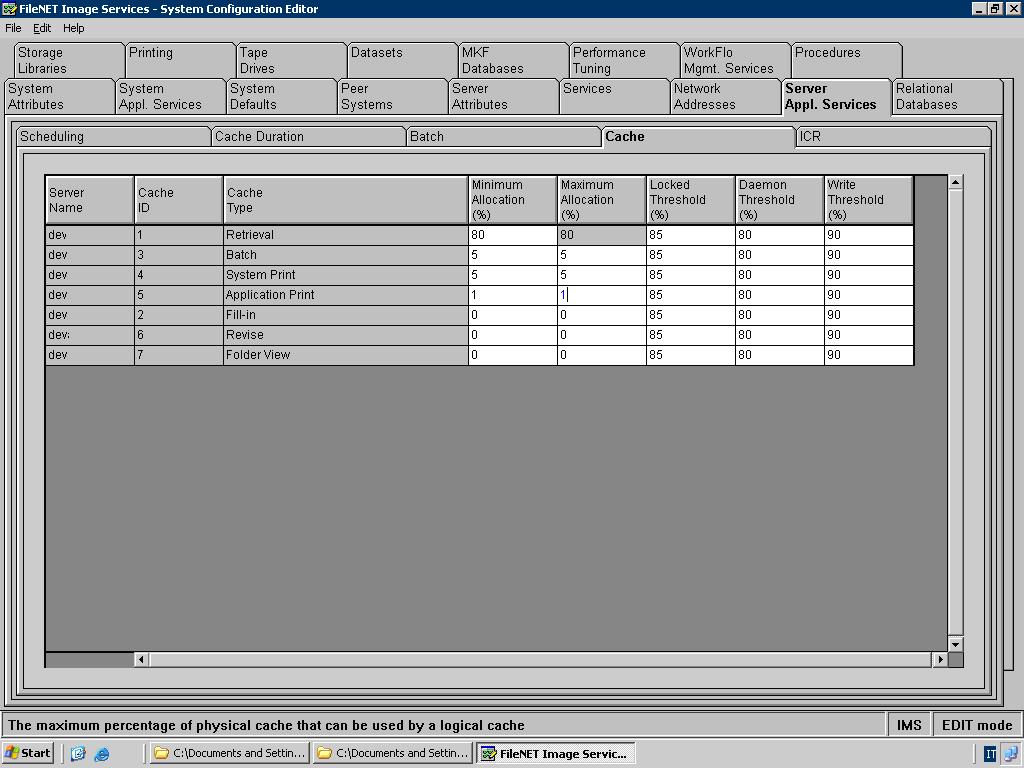Switch to the Peer Systems tab
Image resolution: width=1024 pixels, height=768 pixels.
[392, 97]
